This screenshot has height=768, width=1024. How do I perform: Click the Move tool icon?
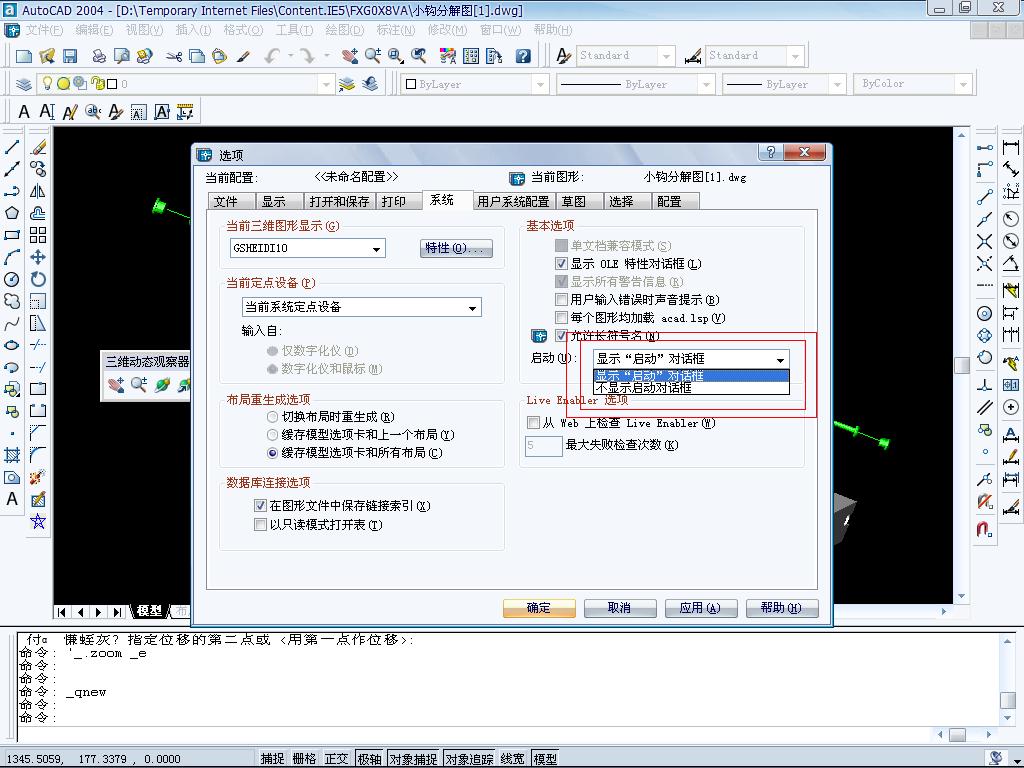pyautogui.click(x=38, y=257)
